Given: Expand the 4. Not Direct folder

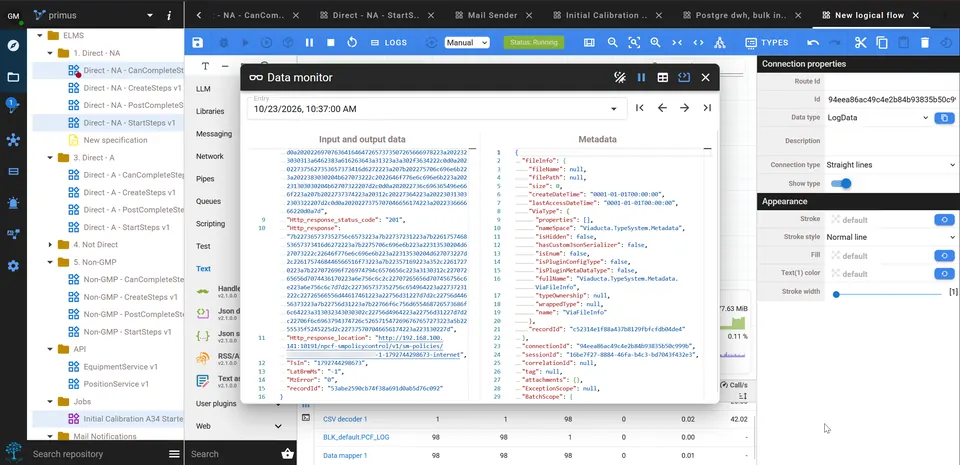Looking at the screenshot, I should pyautogui.click(x=50, y=245).
